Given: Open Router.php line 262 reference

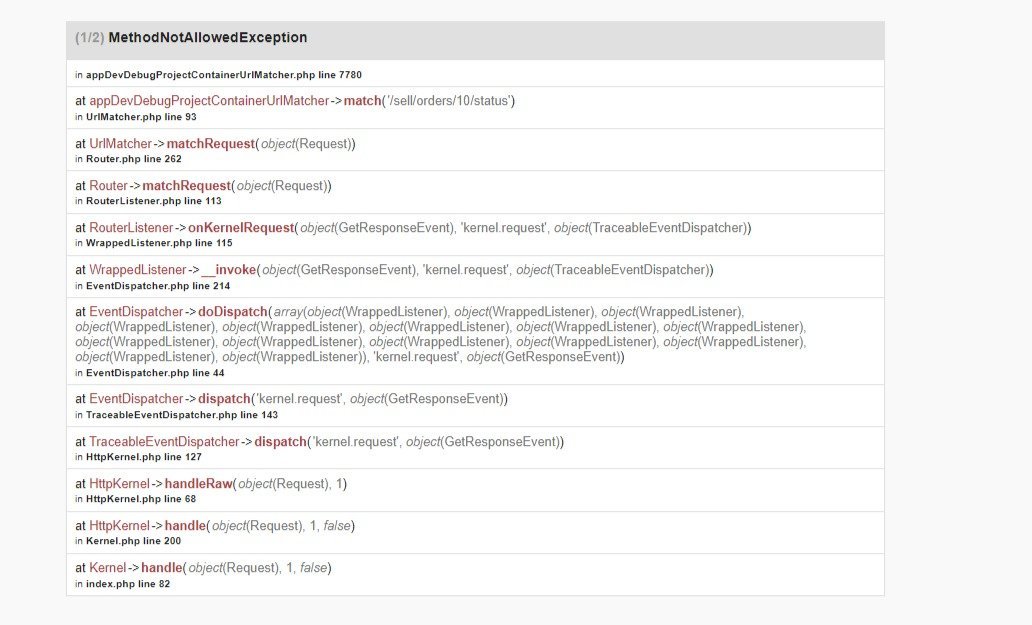Looking at the screenshot, I should pos(134,159).
